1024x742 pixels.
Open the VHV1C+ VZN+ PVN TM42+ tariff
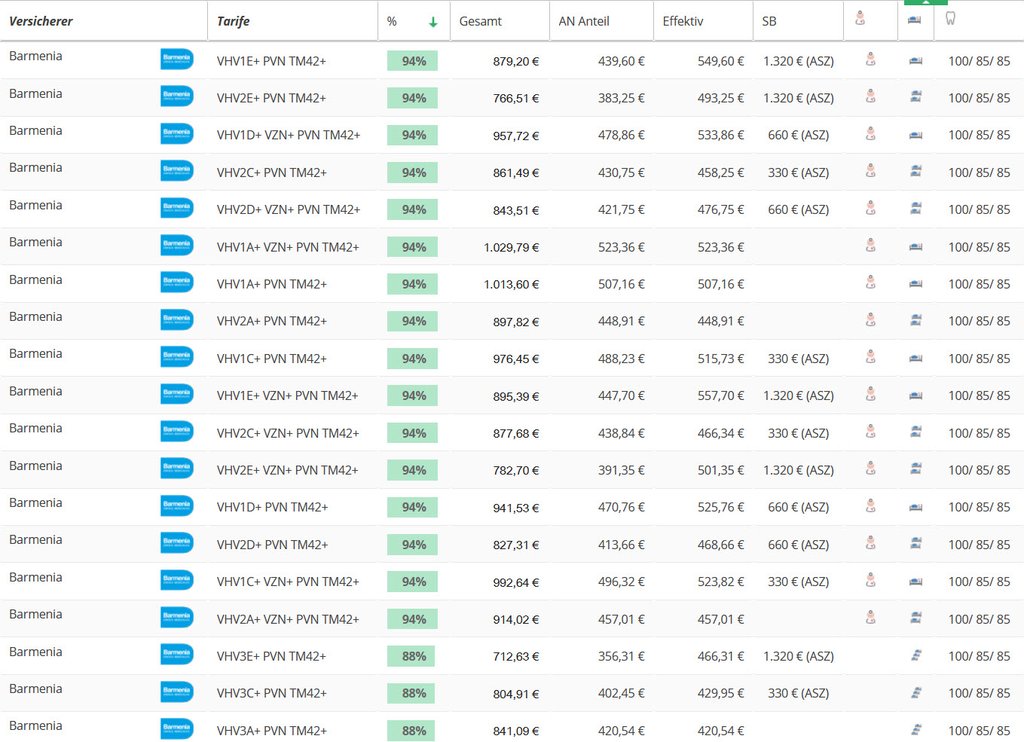(x=288, y=582)
